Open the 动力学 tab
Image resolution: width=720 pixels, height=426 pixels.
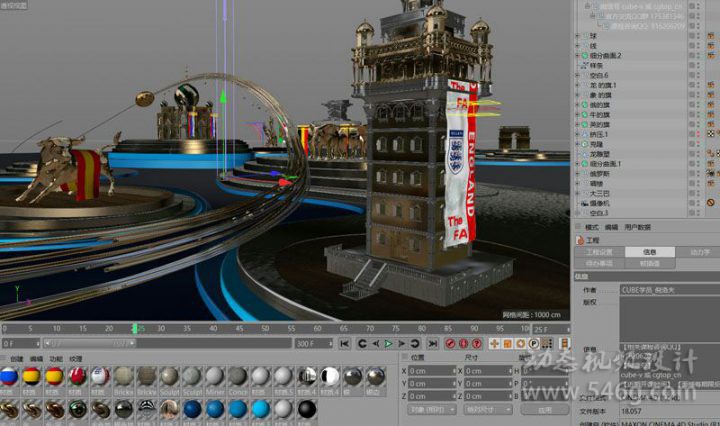point(699,252)
